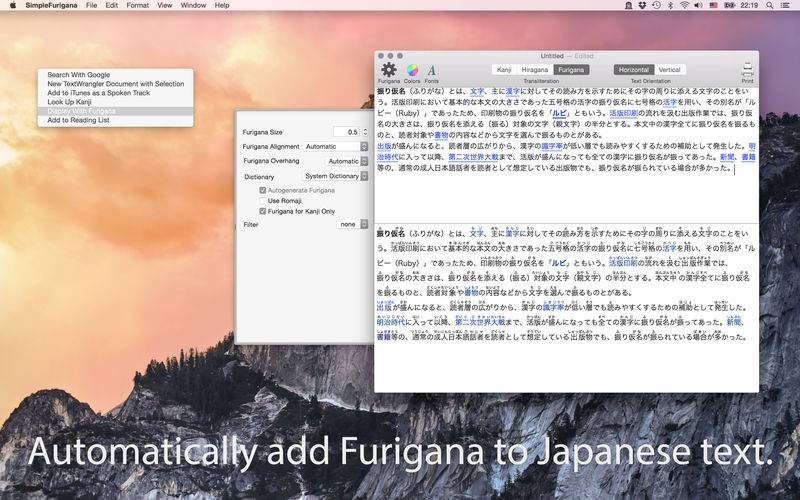The width and height of the screenshot is (800, 500).
Task: Click the Wi-Fi status icon
Action: tap(683, 5)
